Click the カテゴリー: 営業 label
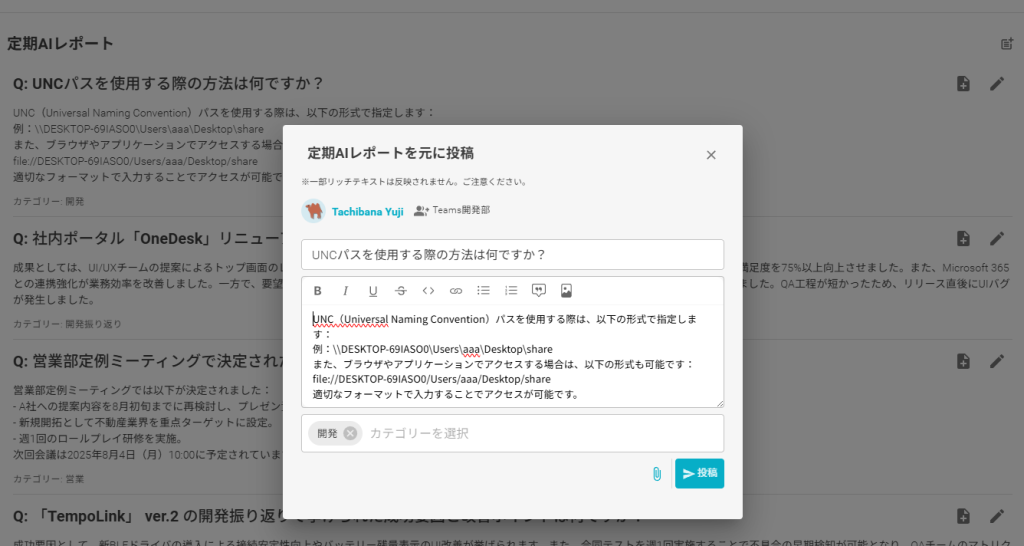Image resolution: width=1024 pixels, height=546 pixels. 48,479
